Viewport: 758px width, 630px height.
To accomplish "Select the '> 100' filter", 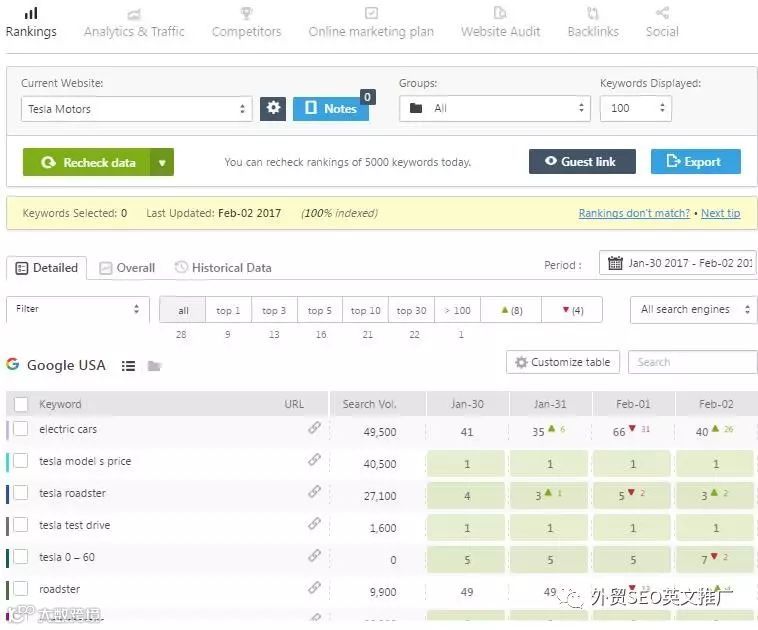I will [x=457, y=310].
